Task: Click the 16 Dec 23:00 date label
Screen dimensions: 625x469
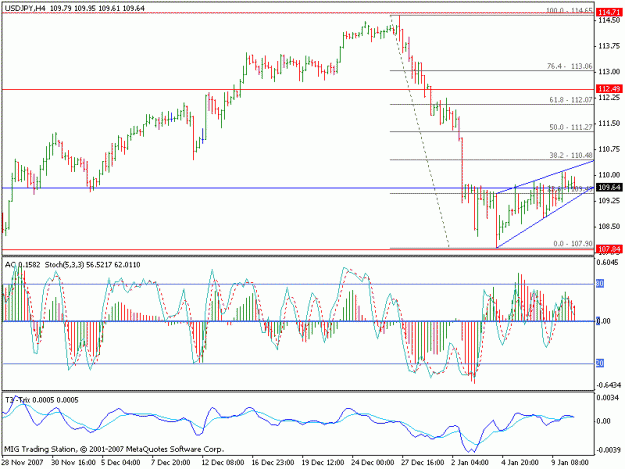Action: coord(273,463)
